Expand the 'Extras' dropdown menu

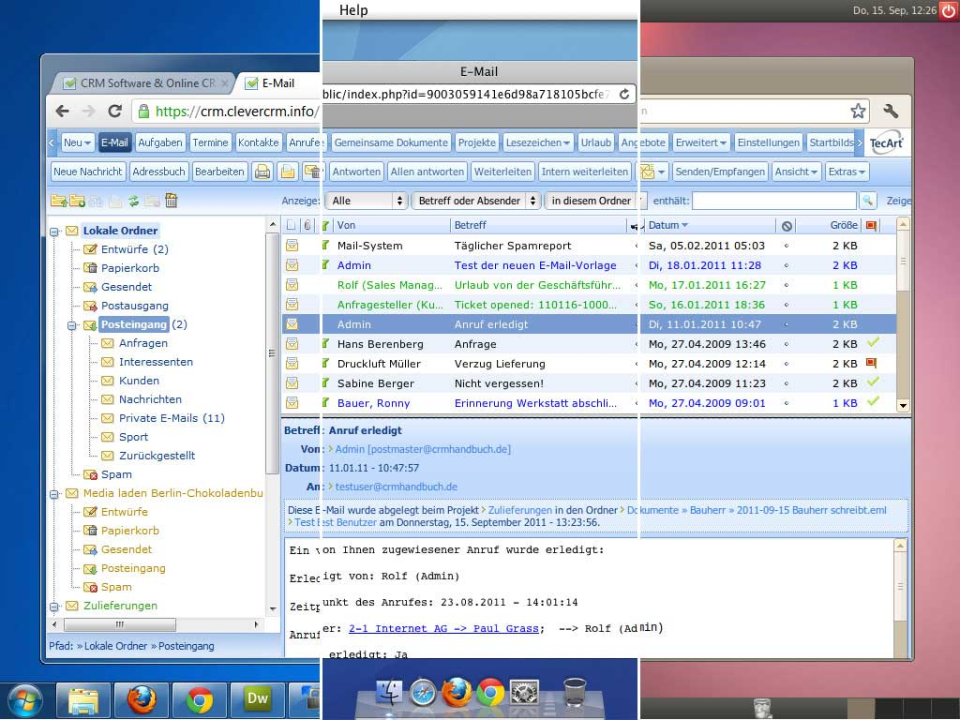pos(848,172)
